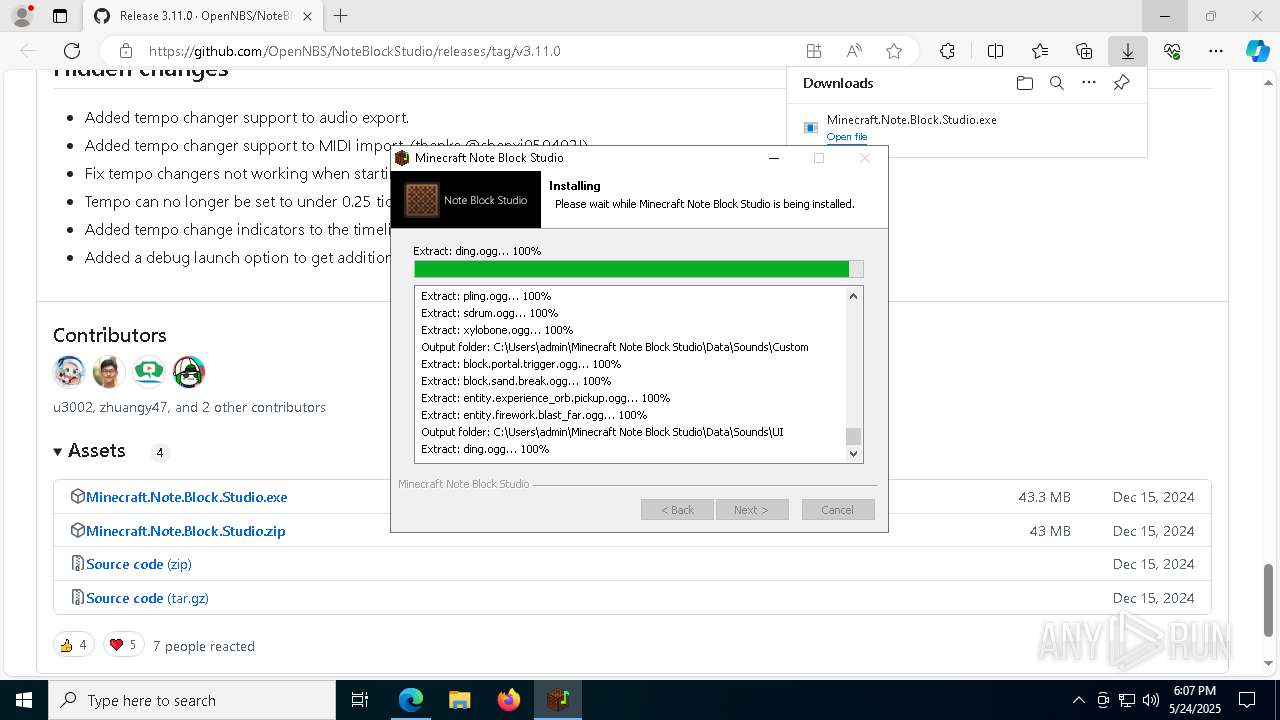Click the Output folder Sounds\UI log line
The height and width of the screenshot is (720, 1280).
tap(602, 432)
